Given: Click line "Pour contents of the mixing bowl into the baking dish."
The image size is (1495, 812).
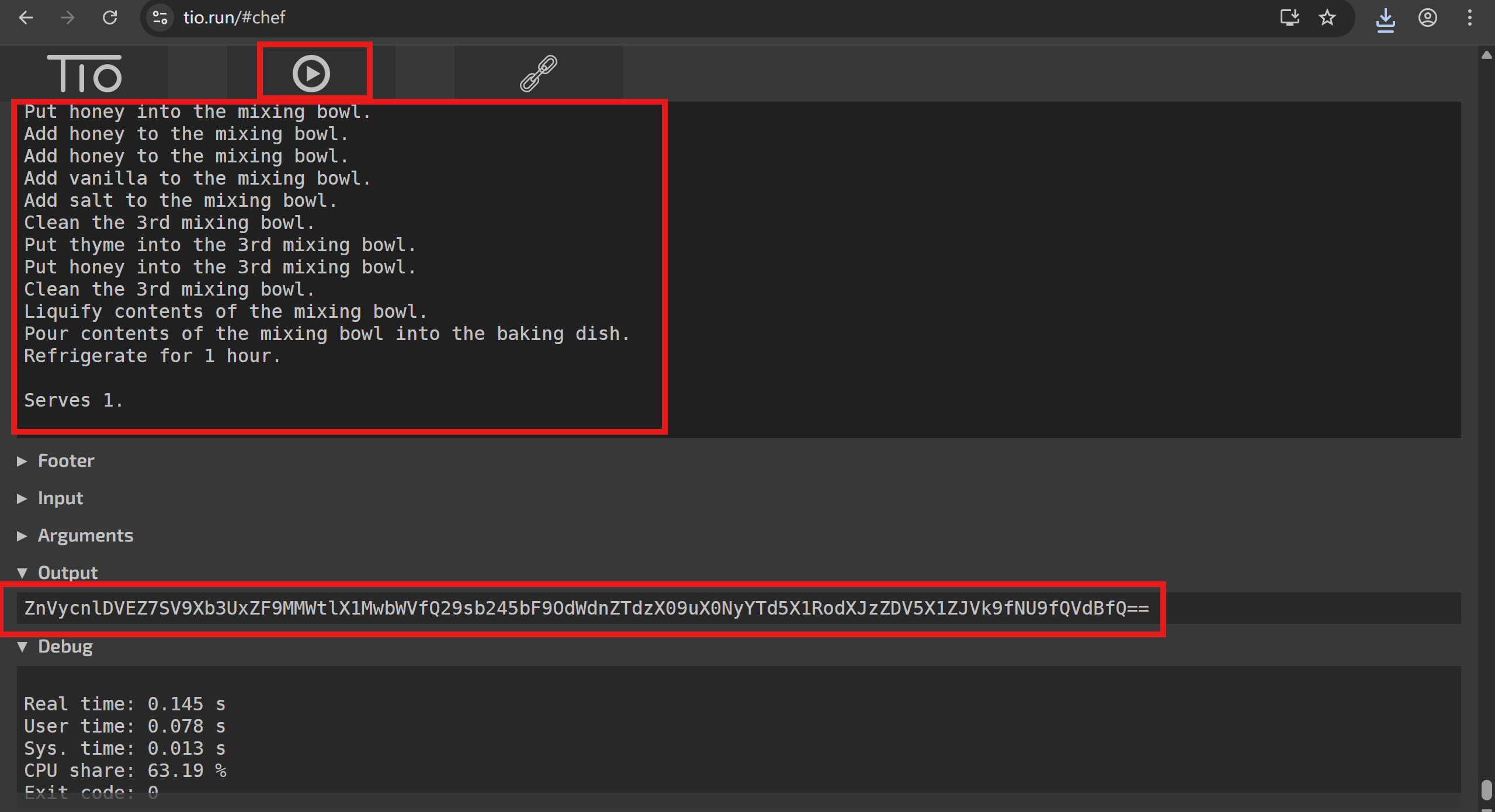Looking at the screenshot, I should point(327,334).
